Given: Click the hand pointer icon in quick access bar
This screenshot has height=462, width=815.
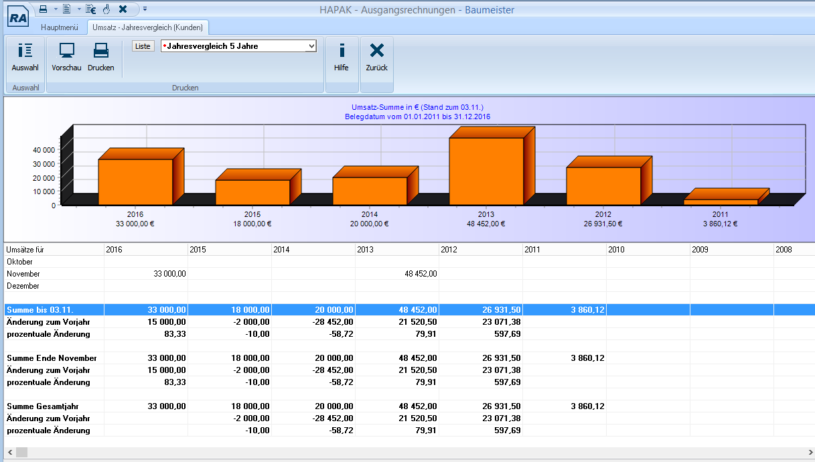Looking at the screenshot, I should pyautogui.click(x=107, y=9).
